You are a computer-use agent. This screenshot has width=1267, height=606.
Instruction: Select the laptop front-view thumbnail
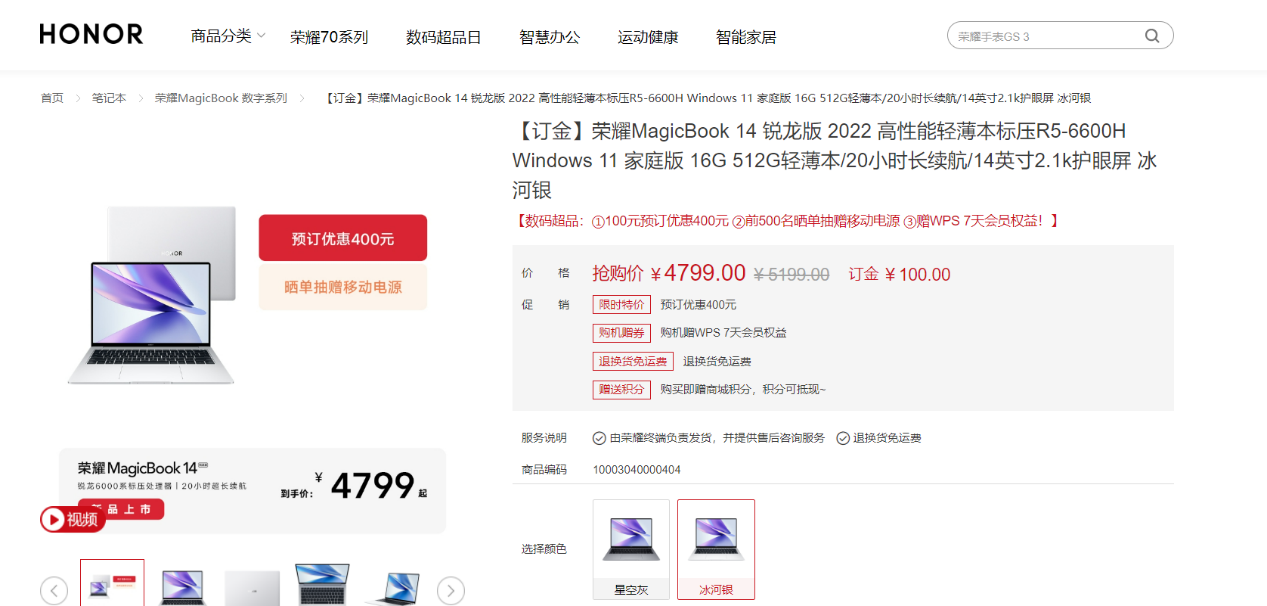click(x=182, y=587)
